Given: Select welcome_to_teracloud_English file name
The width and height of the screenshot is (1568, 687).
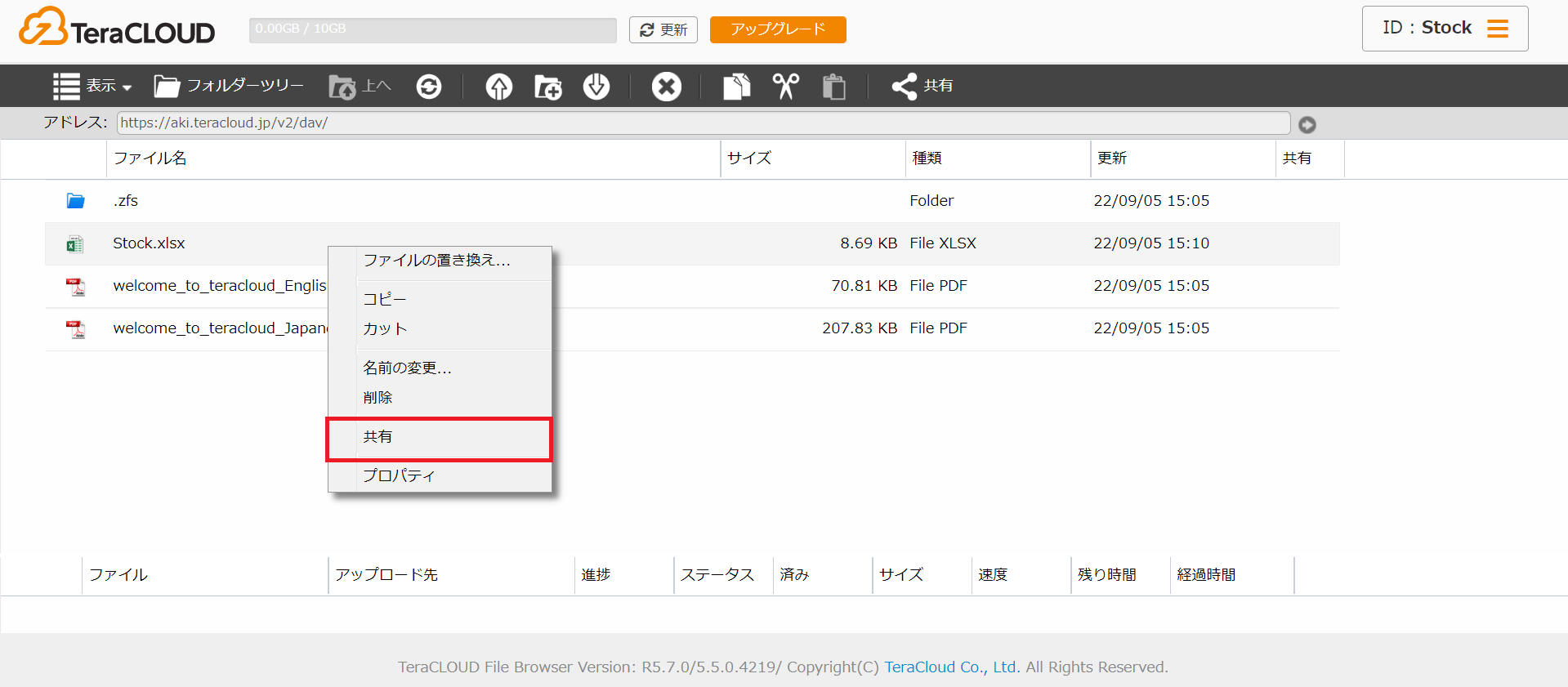Looking at the screenshot, I should (x=220, y=286).
